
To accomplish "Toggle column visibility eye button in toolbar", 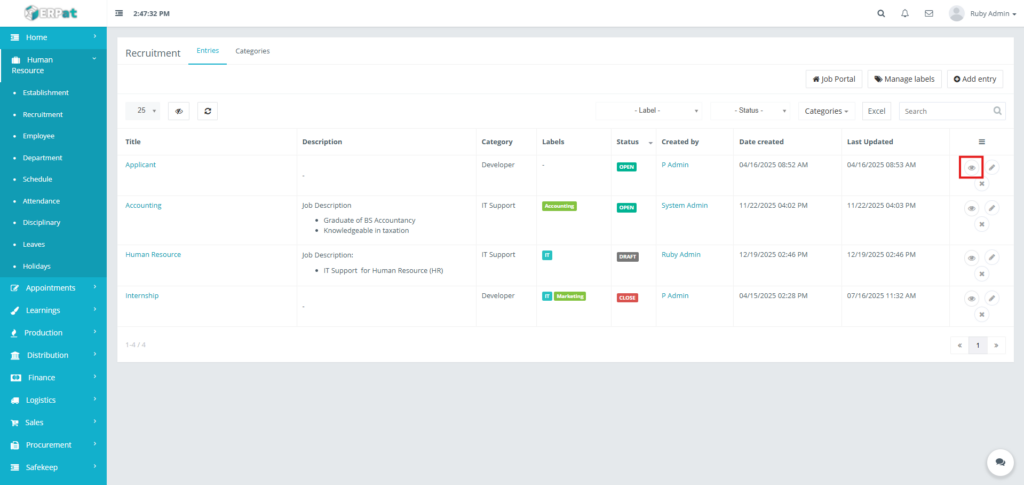I will point(179,111).
